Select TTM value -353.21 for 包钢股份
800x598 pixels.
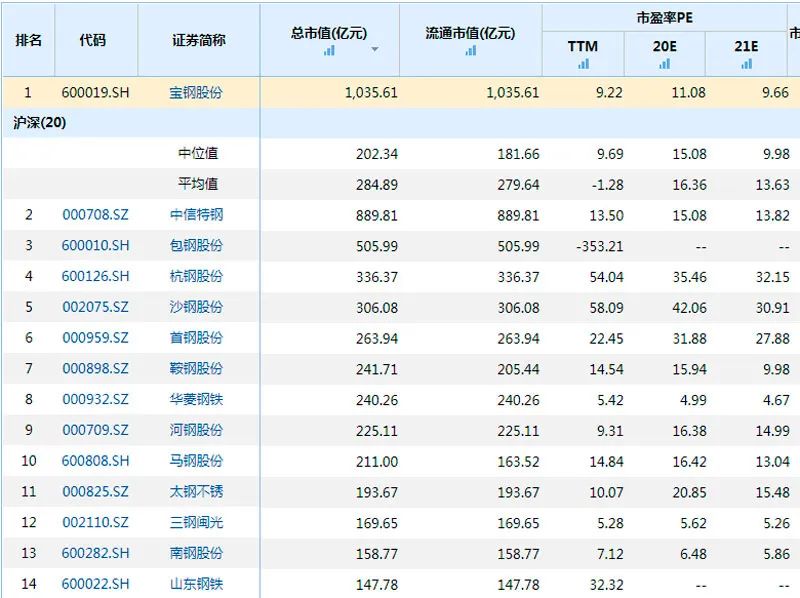coord(600,246)
